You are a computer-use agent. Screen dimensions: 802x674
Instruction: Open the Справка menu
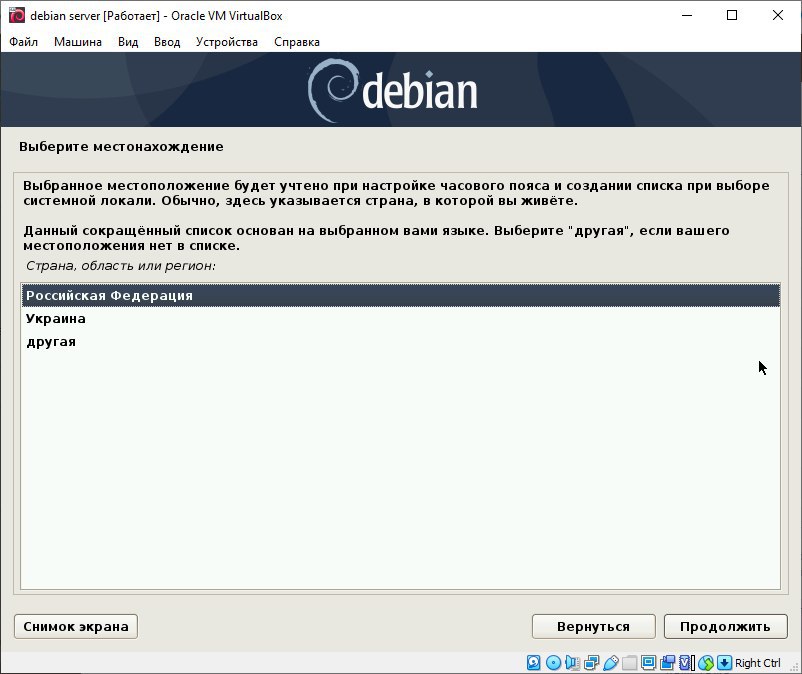coord(297,42)
